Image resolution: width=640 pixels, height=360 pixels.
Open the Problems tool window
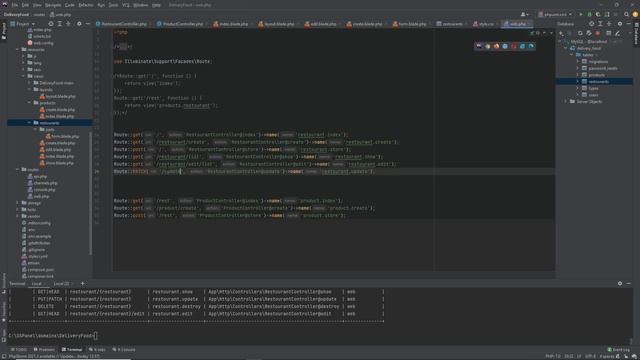(x=44, y=350)
